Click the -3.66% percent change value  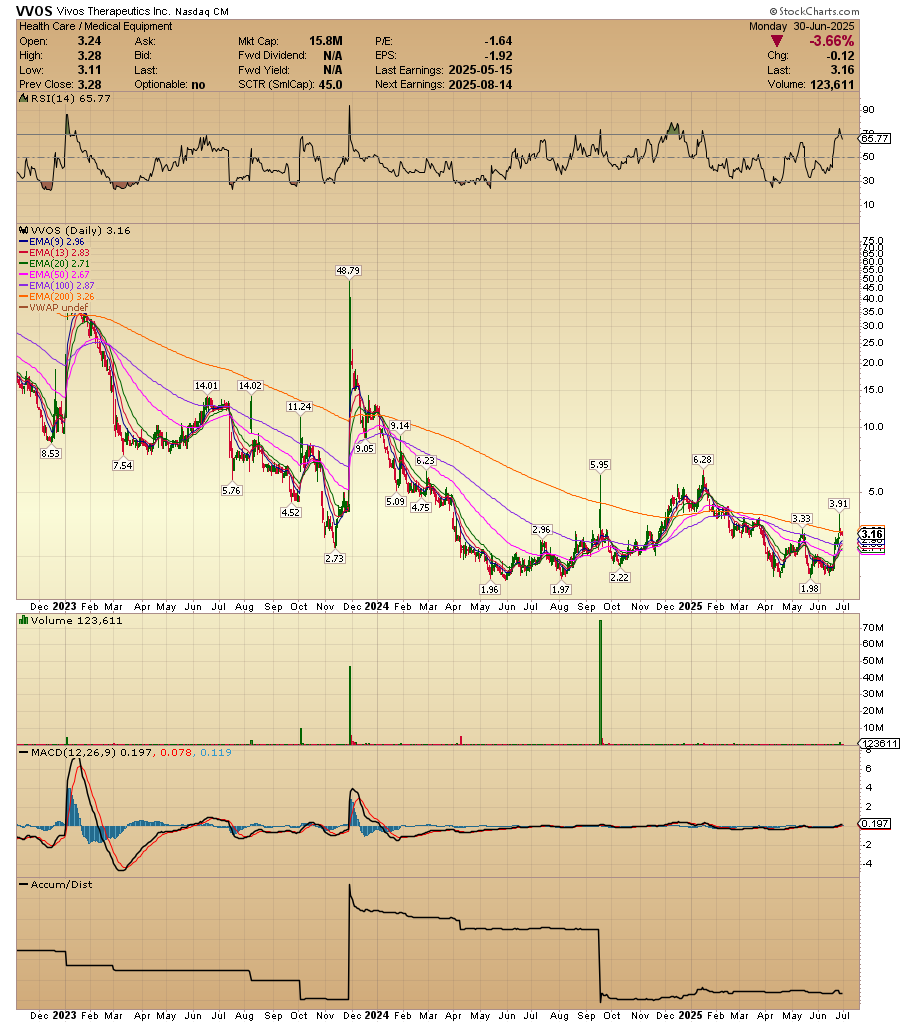click(831, 41)
